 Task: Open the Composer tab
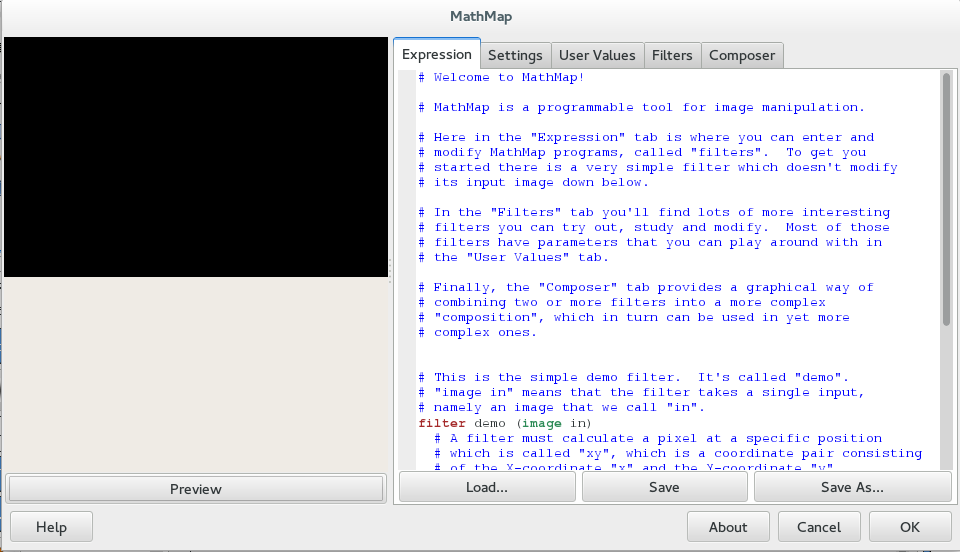(x=741, y=56)
